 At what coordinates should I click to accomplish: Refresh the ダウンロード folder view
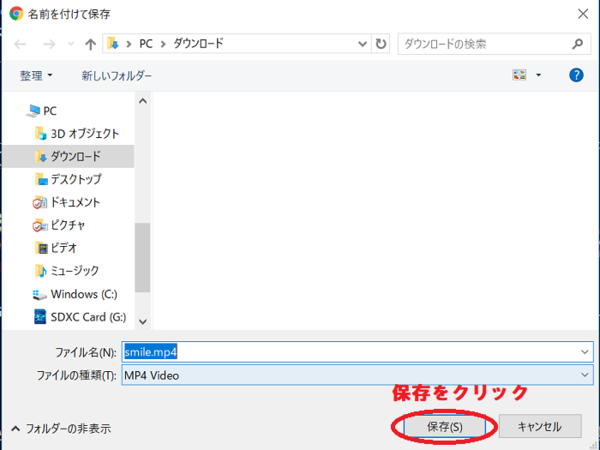[381, 44]
